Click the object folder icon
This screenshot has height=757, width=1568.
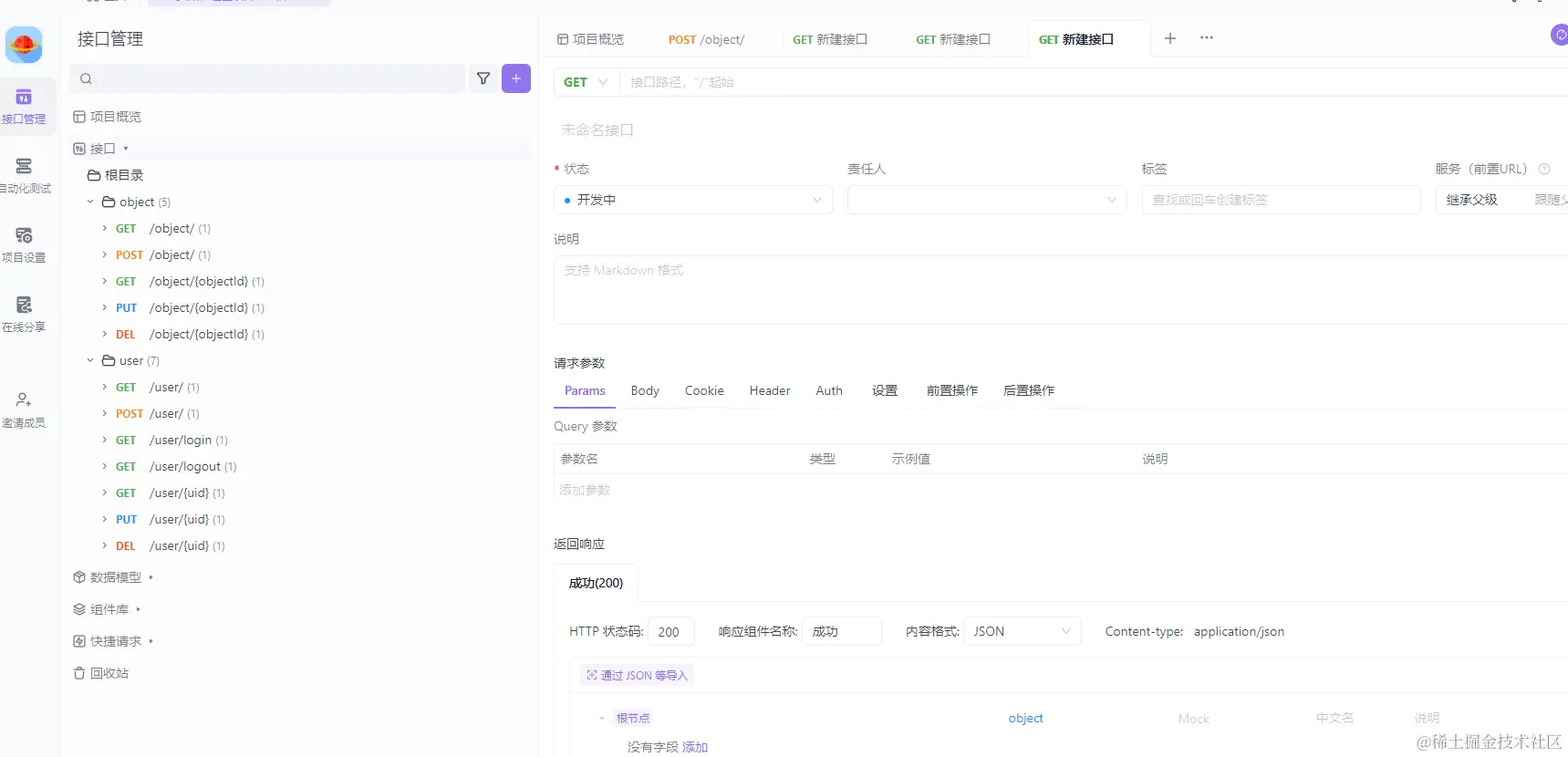pyautogui.click(x=109, y=202)
